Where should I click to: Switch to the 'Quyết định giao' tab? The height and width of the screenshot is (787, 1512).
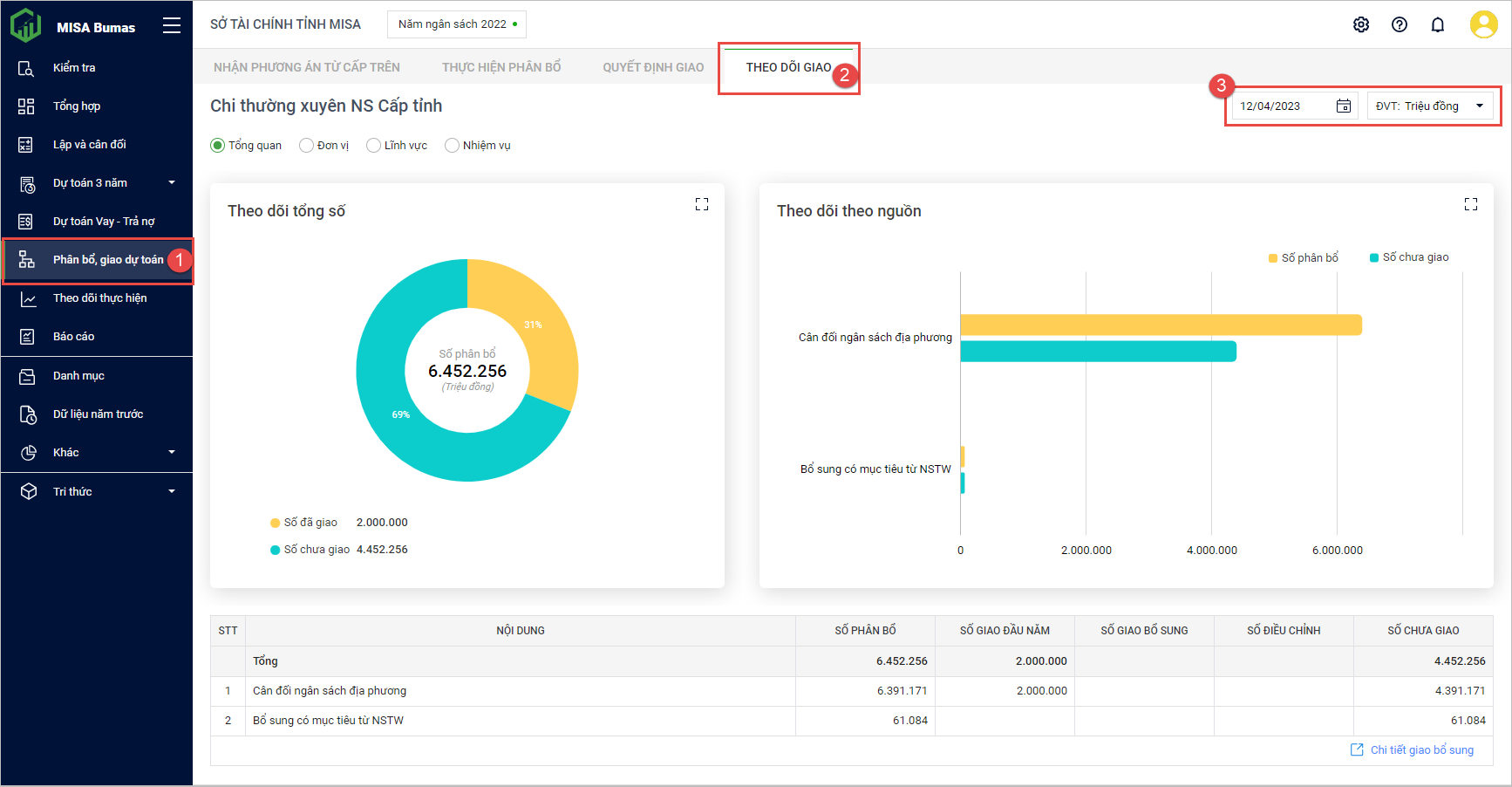(x=652, y=67)
